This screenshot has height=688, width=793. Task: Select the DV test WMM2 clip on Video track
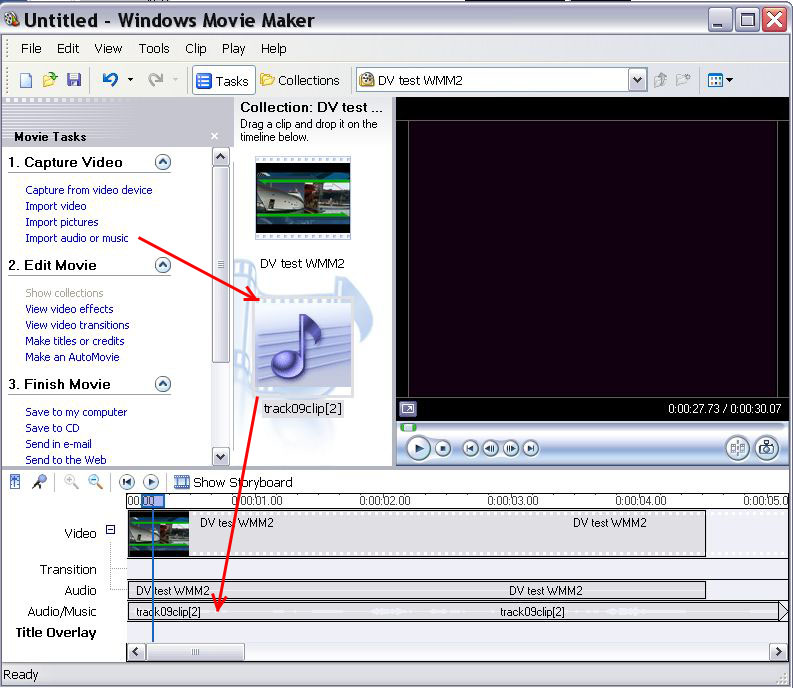pos(417,534)
